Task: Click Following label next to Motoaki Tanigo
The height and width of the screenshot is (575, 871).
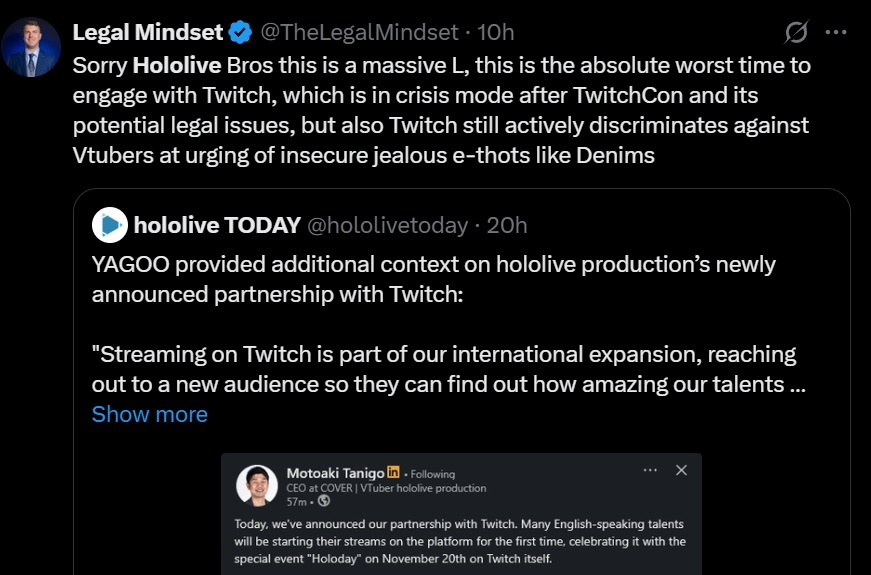Action: coord(431,474)
